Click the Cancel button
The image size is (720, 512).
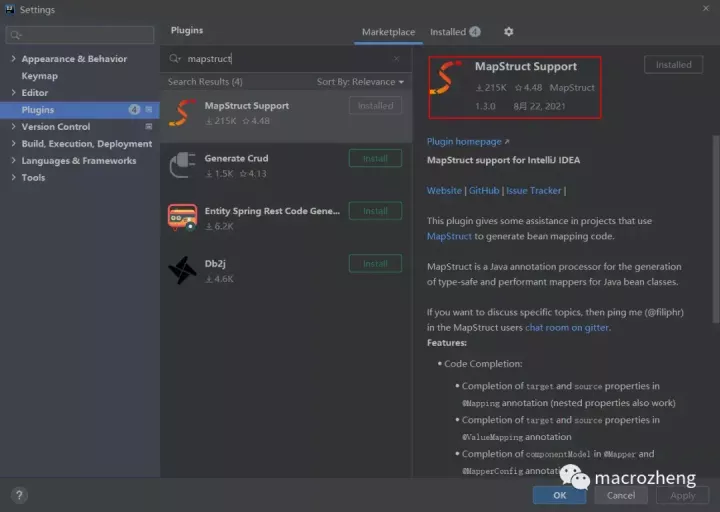pos(621,495)
